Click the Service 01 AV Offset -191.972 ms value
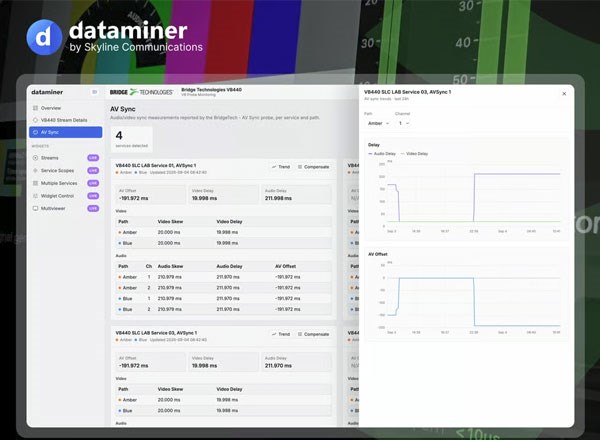Image resolution: width=600 pixels, height=440 pixels. coord(134,198)
